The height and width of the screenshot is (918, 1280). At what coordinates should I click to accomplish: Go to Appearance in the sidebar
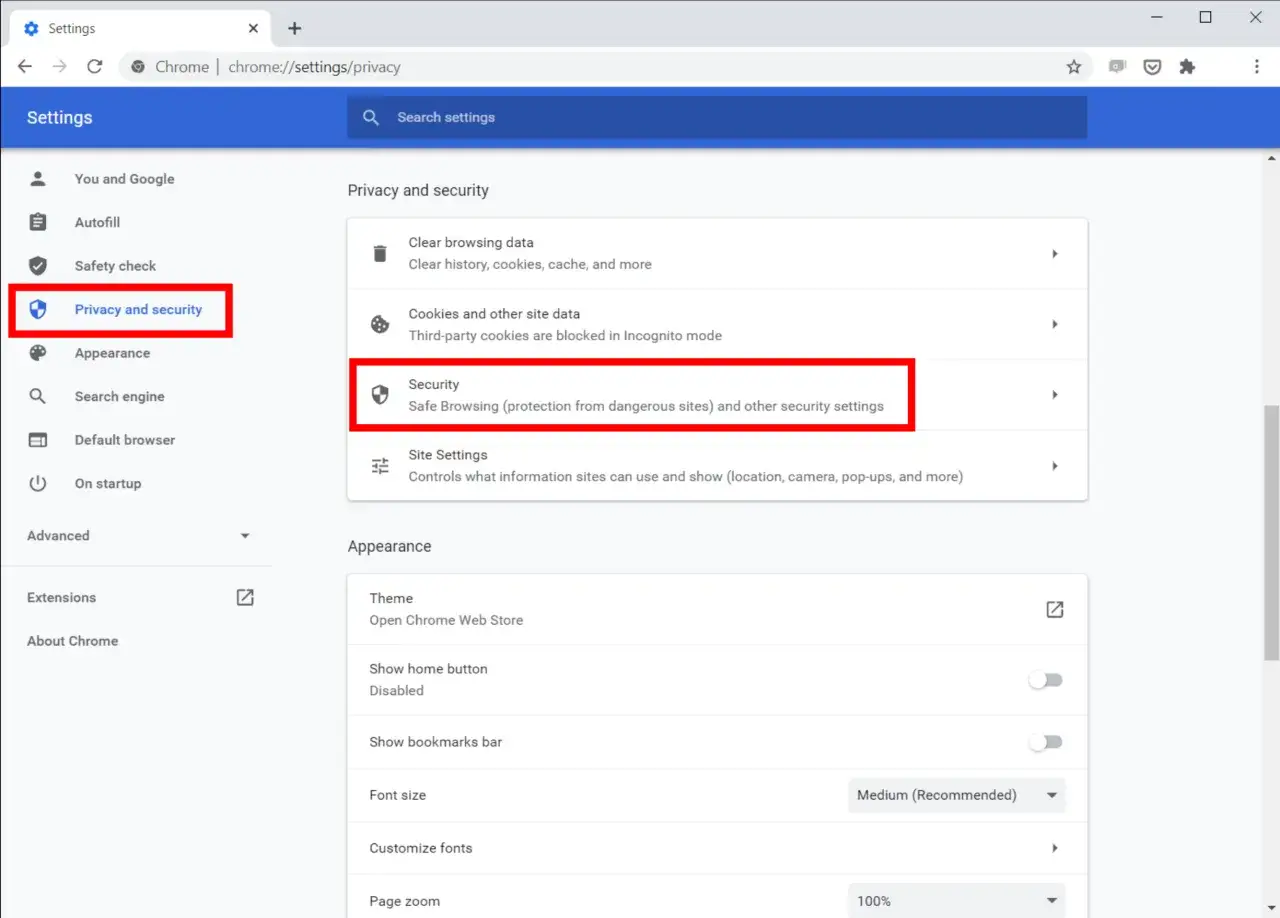(x=112, y=353)
